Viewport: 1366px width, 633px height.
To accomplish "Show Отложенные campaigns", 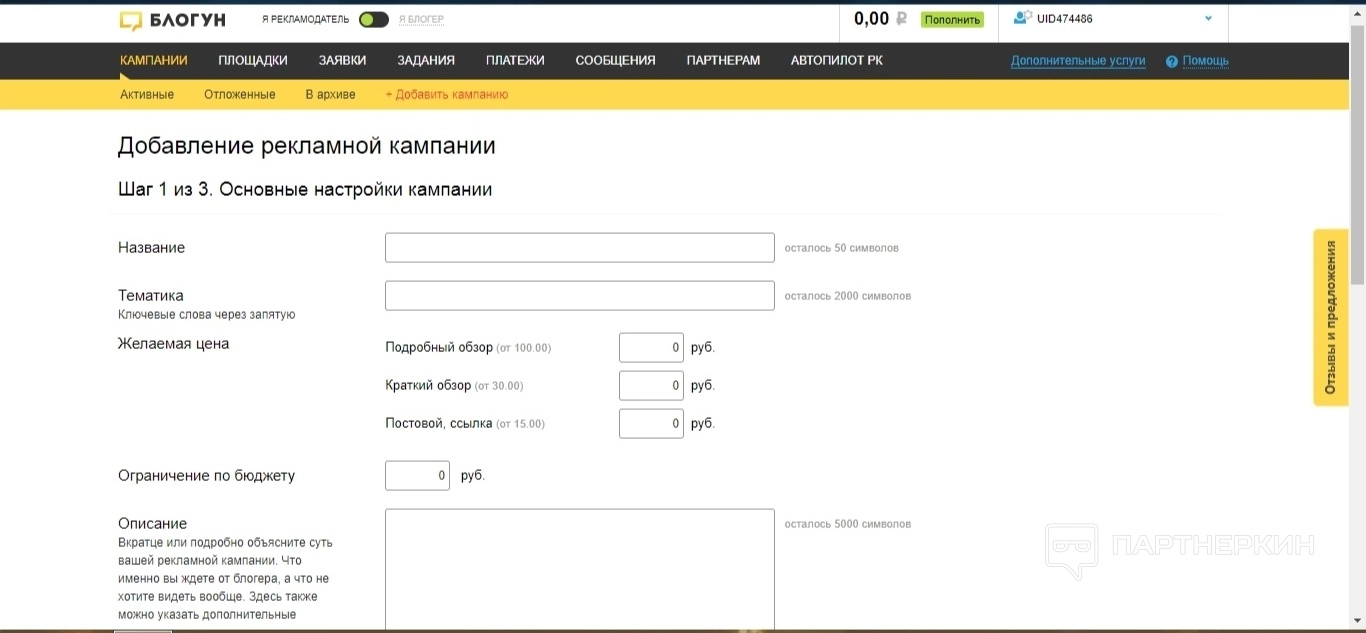I will (x=240, y=94).
